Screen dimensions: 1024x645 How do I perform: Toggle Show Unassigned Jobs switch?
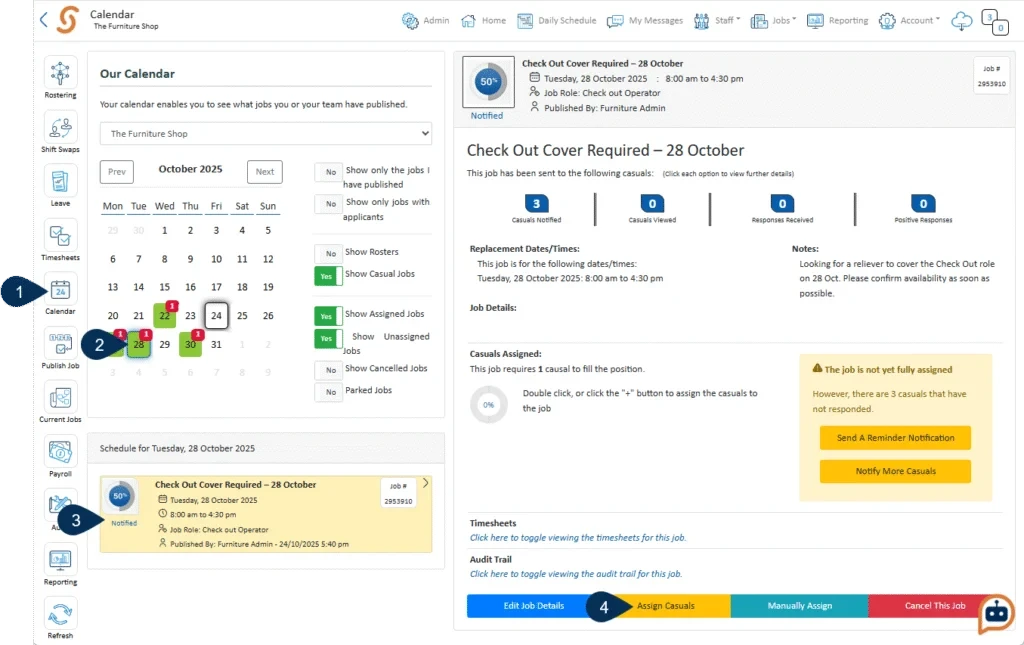328,339
